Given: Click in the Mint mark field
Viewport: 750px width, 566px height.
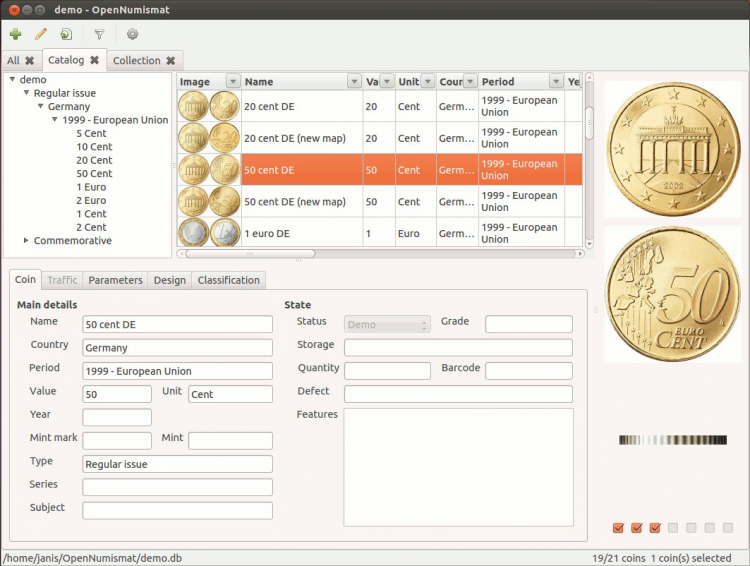Looking at the screenshot, I should point(117,441).
